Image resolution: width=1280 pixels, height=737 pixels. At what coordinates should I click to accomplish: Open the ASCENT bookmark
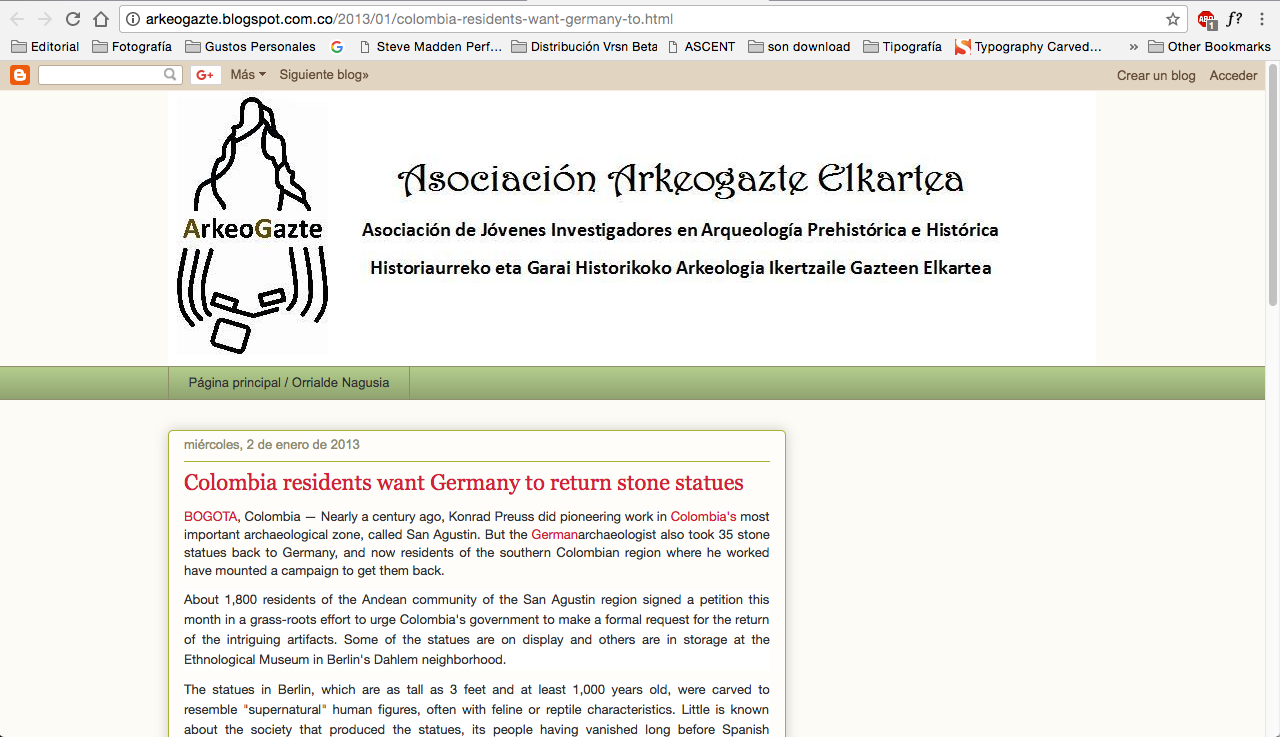(701, 46)
